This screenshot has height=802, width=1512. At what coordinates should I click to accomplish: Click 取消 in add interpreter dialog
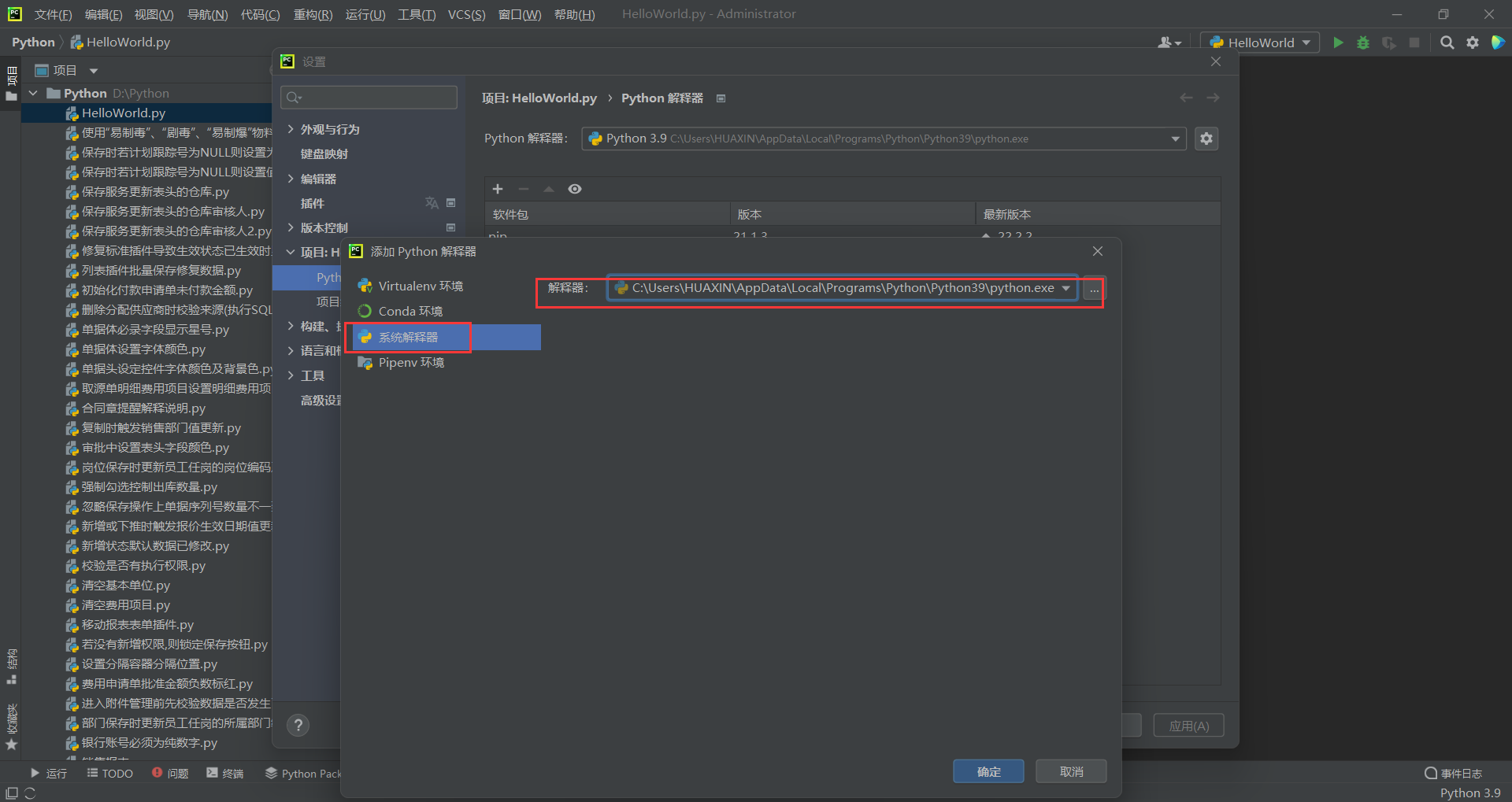point(1071,771)
